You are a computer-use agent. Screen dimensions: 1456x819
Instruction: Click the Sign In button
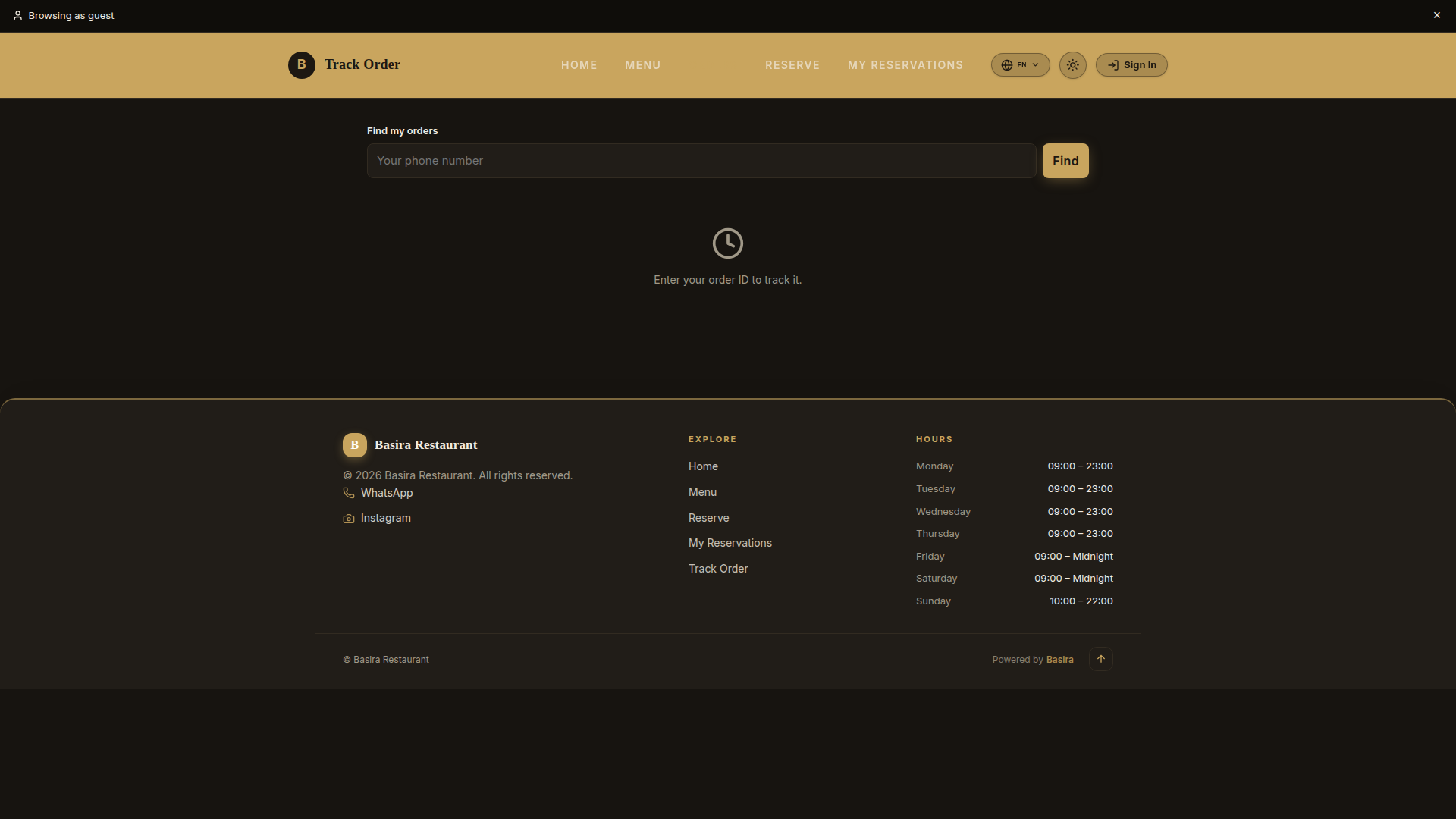coord(1131,65)
